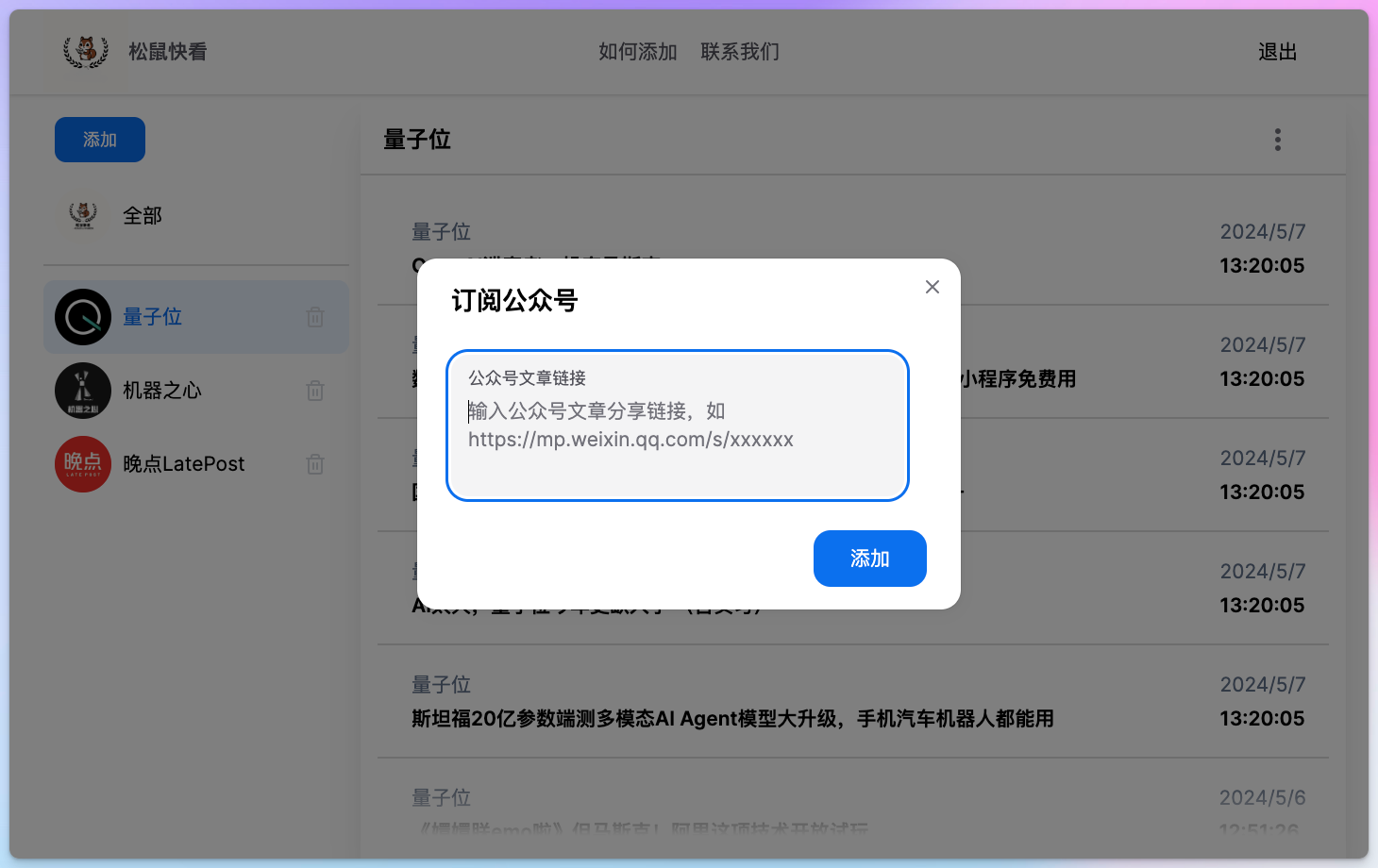Click the 退出 logout option

(1277, 52)
